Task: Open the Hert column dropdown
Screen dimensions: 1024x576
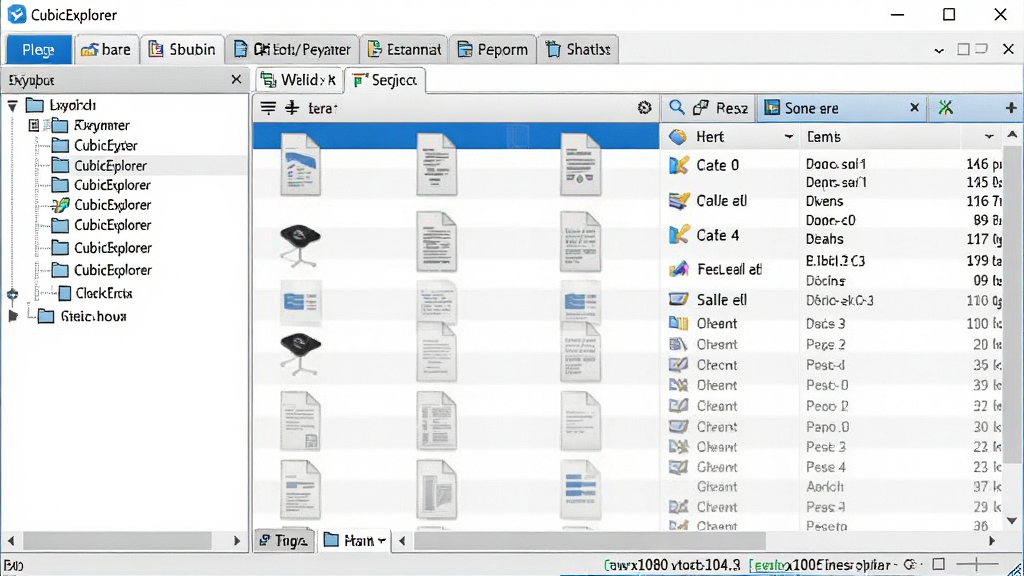Action: click(789, 136)
